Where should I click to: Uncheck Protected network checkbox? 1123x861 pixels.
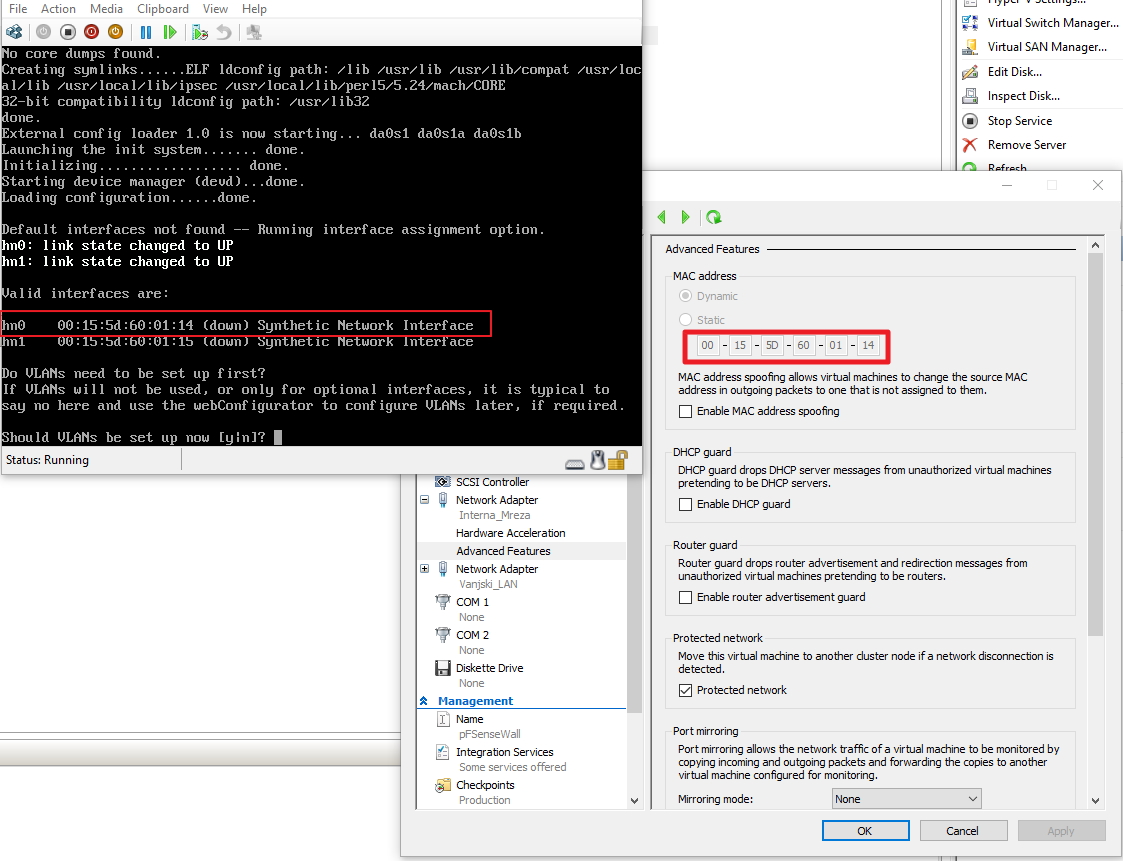685,691
